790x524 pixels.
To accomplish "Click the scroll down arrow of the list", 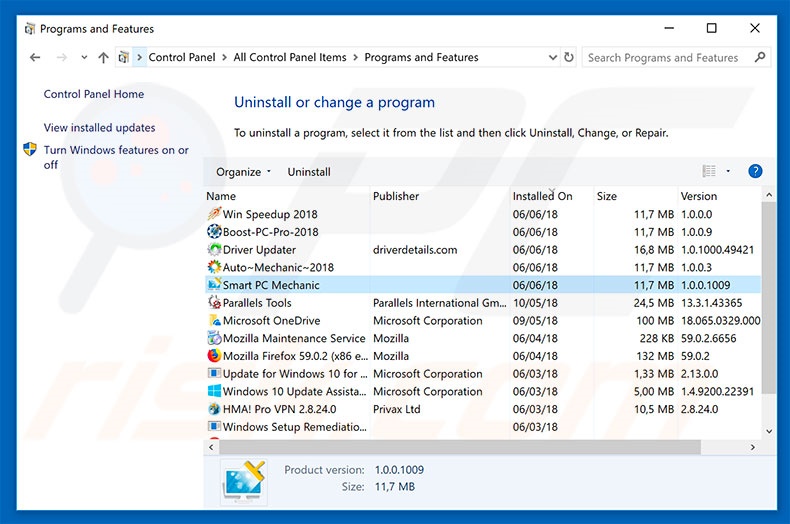I will [768, 431].
